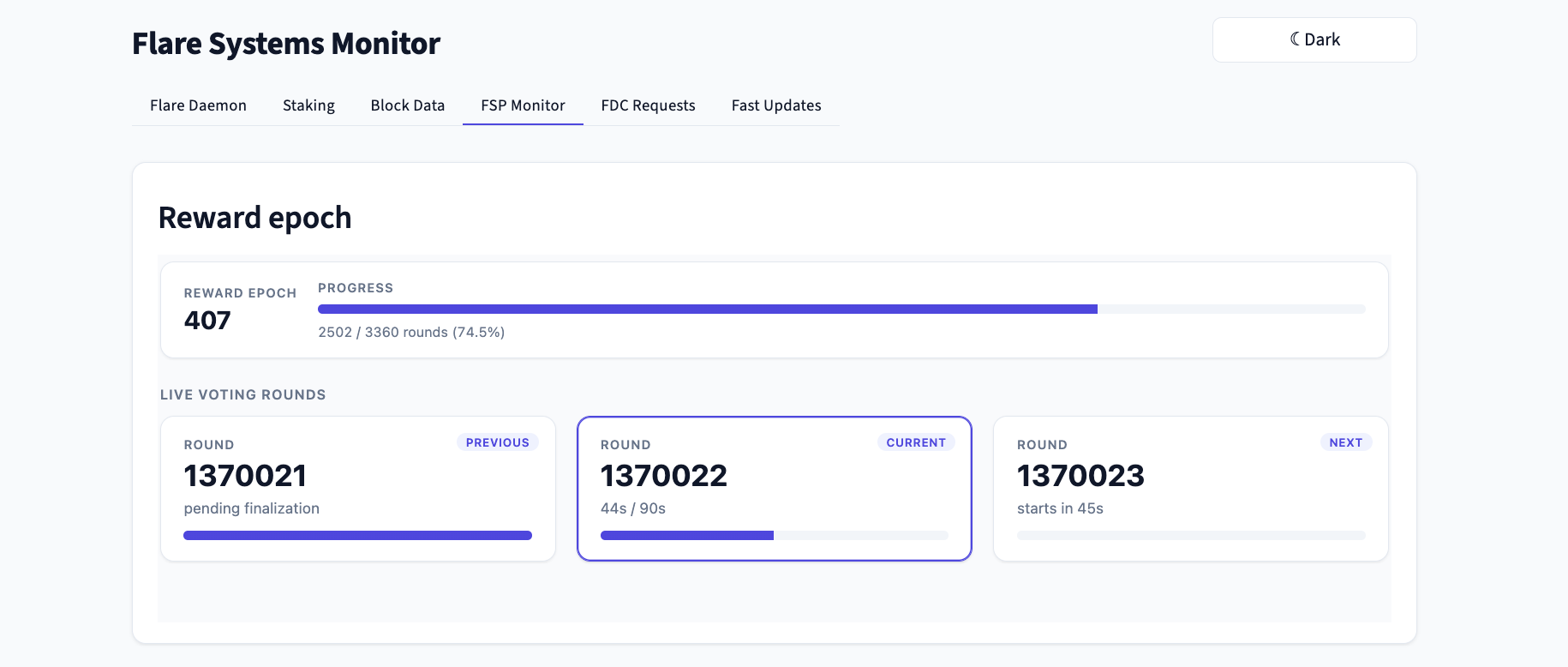
Task: Click the pending finalization status
Action: pos(252,508)
